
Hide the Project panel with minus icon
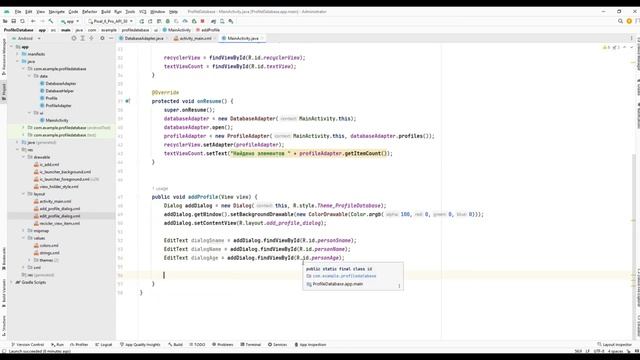[x=111, y=38]
